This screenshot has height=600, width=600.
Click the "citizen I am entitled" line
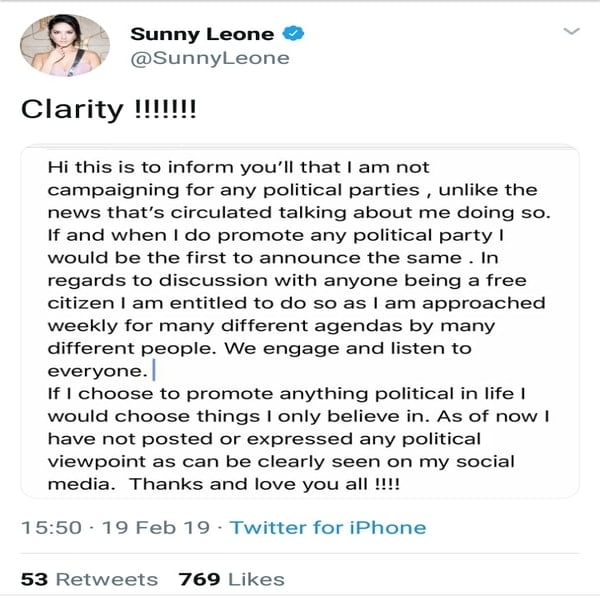click(x=295, y=303)
